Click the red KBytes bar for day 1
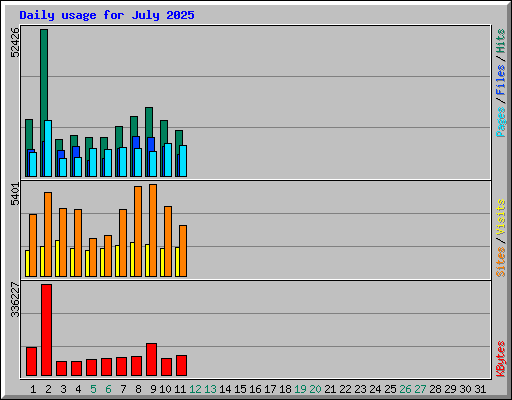This screenshot has width=512, height=400. pyautogui.click(x=31, y=361)
